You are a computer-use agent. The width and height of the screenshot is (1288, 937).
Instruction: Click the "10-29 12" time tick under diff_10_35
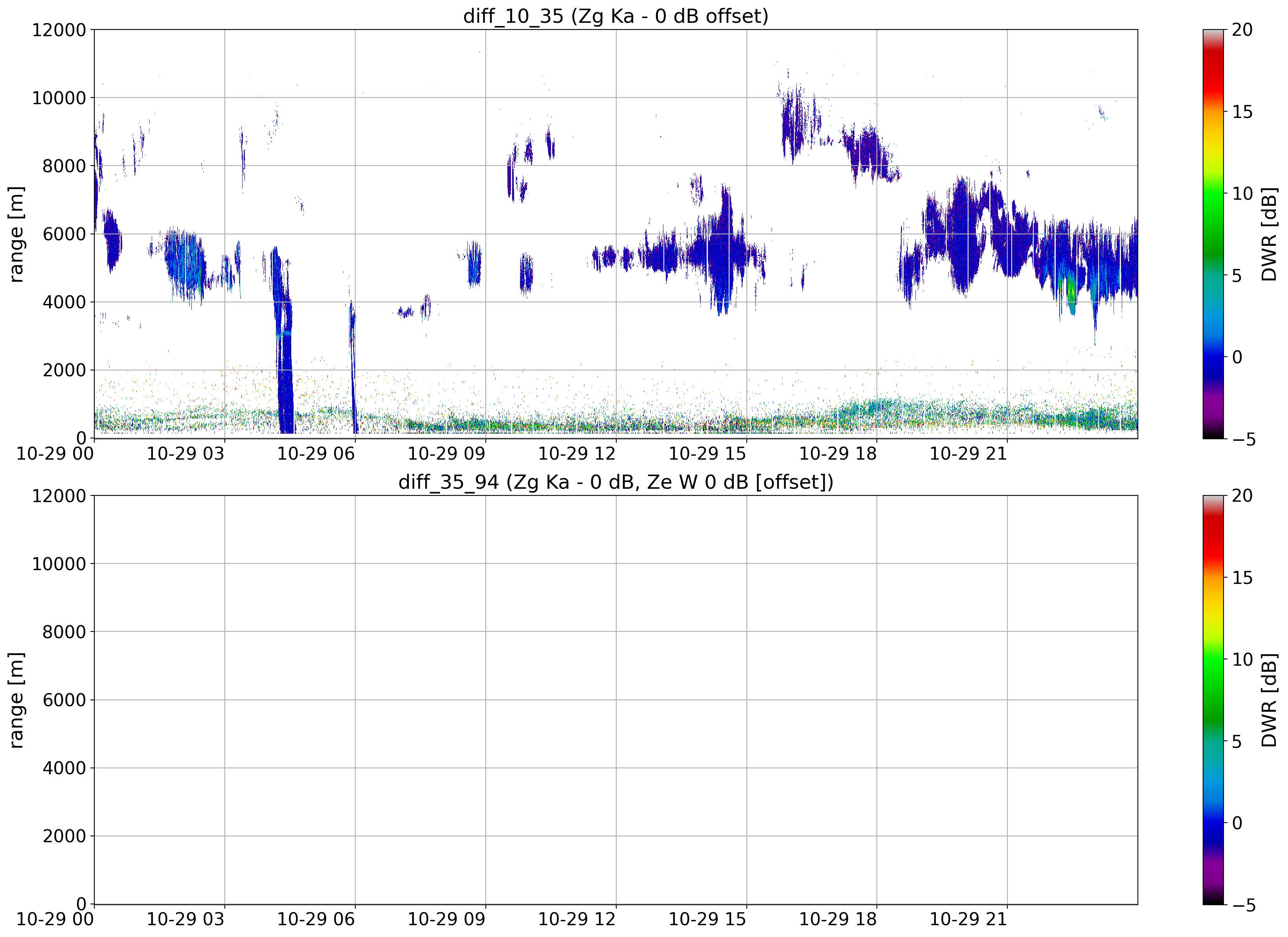tap(577, 453)
